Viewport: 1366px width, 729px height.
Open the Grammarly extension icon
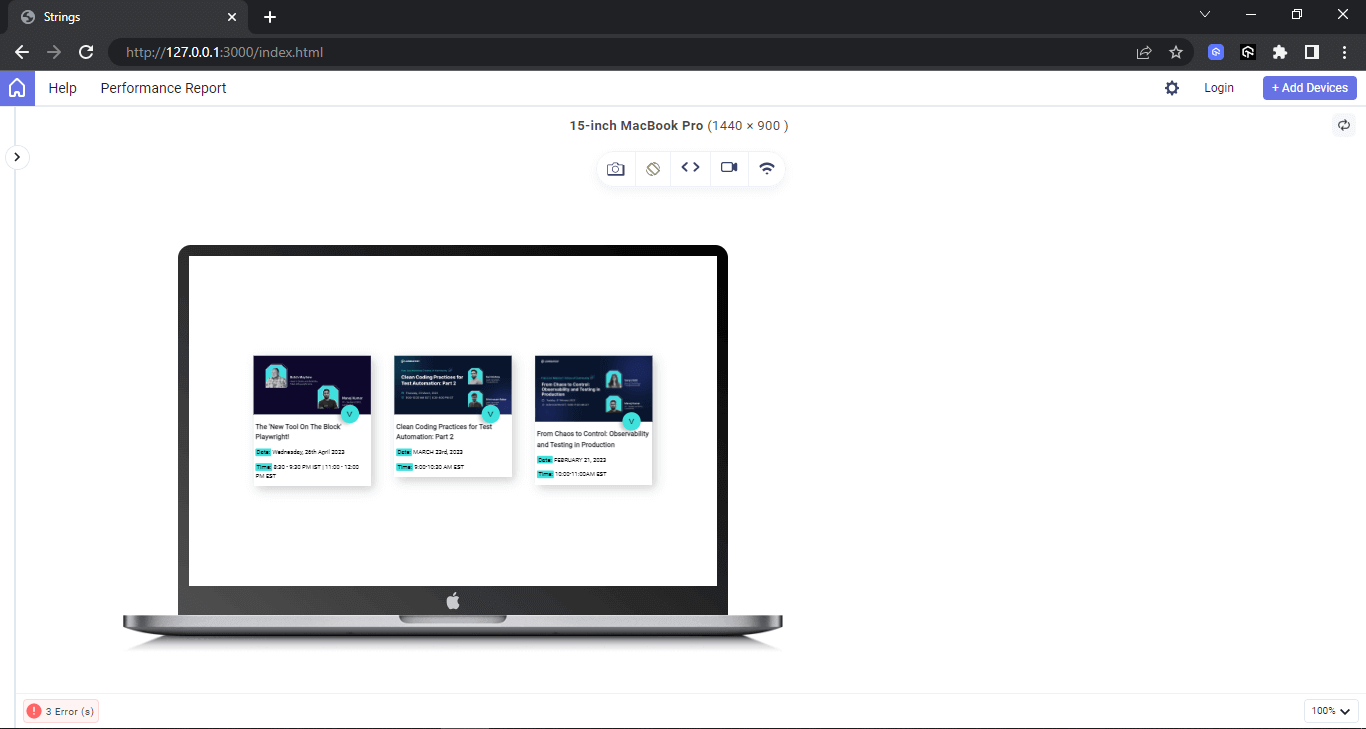pos(1215,51)
